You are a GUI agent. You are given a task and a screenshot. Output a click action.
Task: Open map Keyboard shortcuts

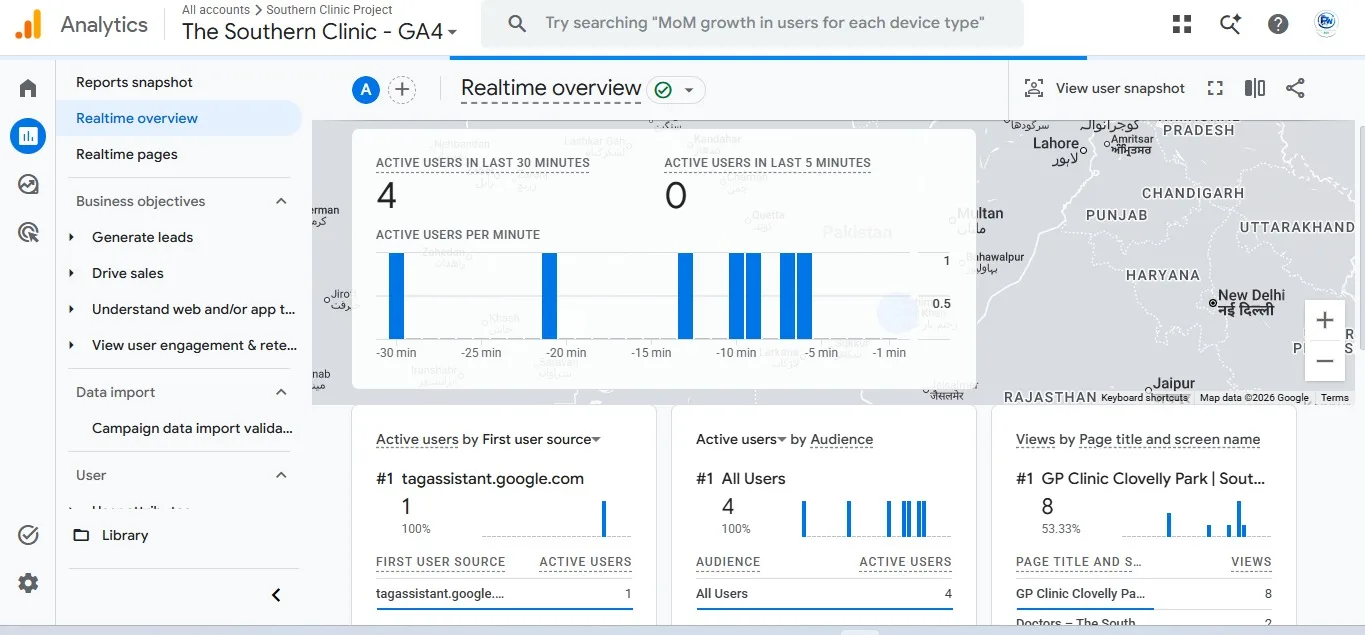[1144, 398]
